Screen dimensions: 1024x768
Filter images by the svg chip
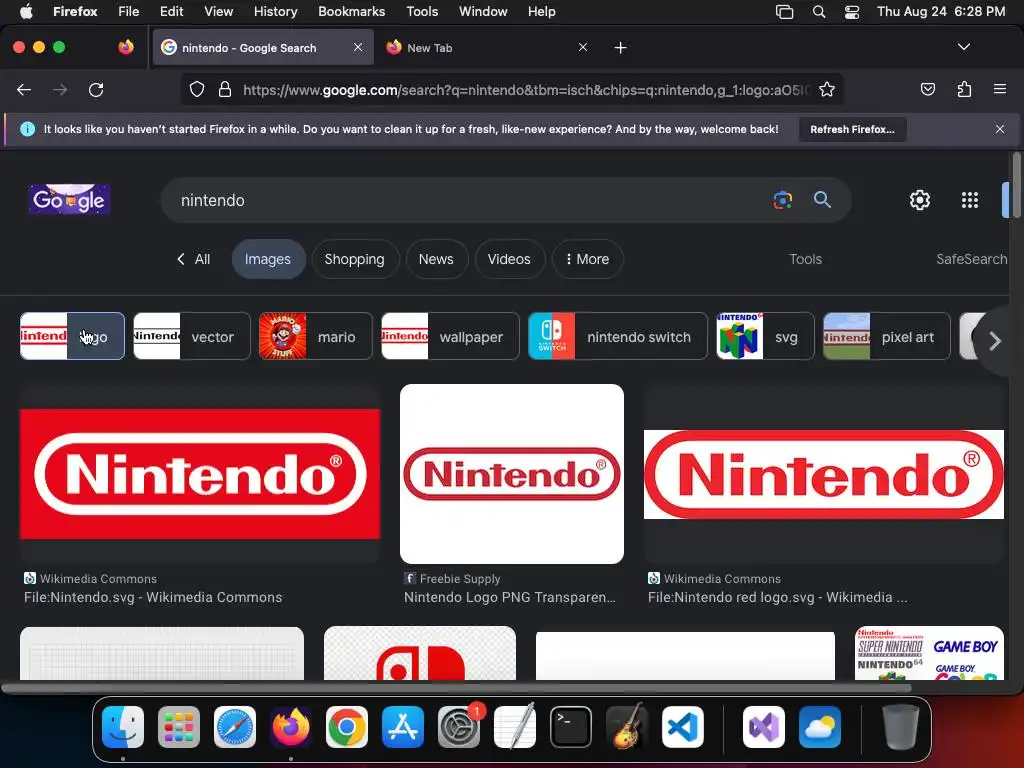coord(765,336)
